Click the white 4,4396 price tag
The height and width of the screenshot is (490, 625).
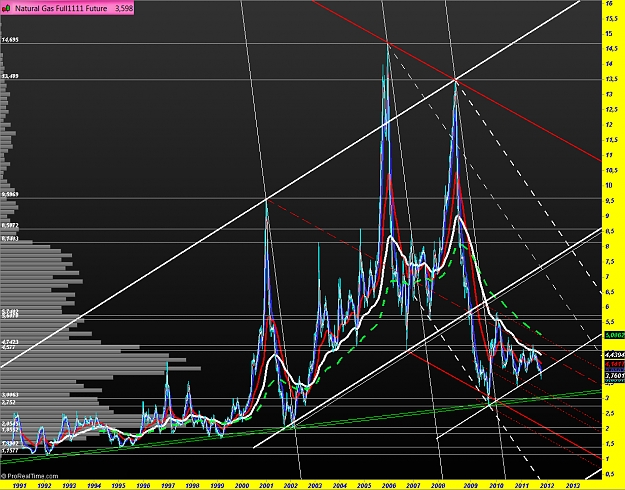(614, 354)
